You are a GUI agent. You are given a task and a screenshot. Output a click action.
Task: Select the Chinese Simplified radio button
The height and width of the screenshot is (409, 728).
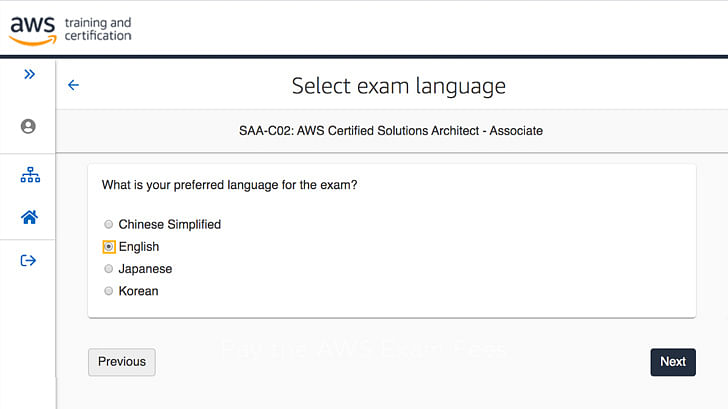click(x=109, y=225)
